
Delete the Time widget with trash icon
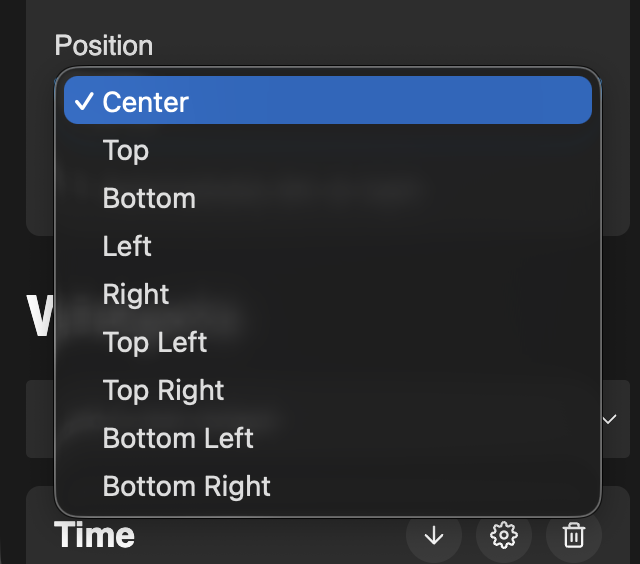pos(573,537)
